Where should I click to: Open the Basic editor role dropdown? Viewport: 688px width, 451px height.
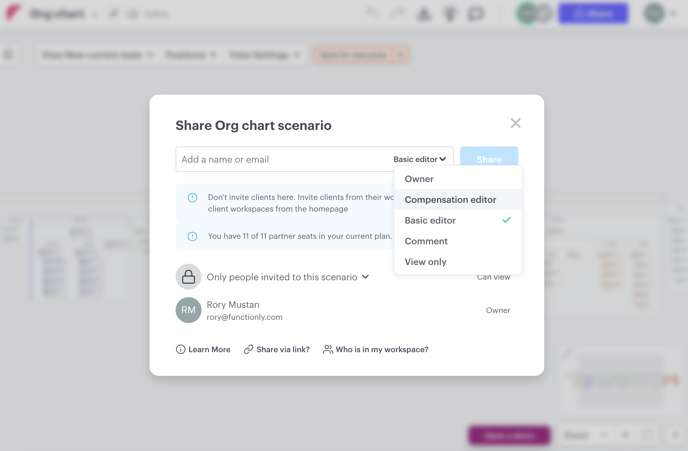(x=419, y=159)
